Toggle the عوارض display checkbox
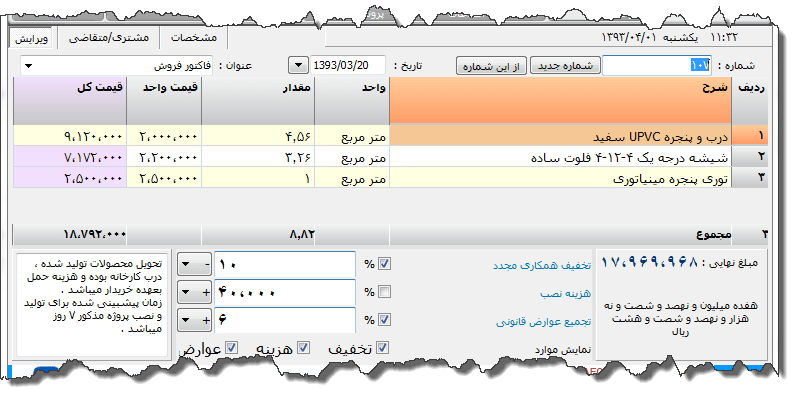Screen dimensions: 795x401 coord(232,348)
